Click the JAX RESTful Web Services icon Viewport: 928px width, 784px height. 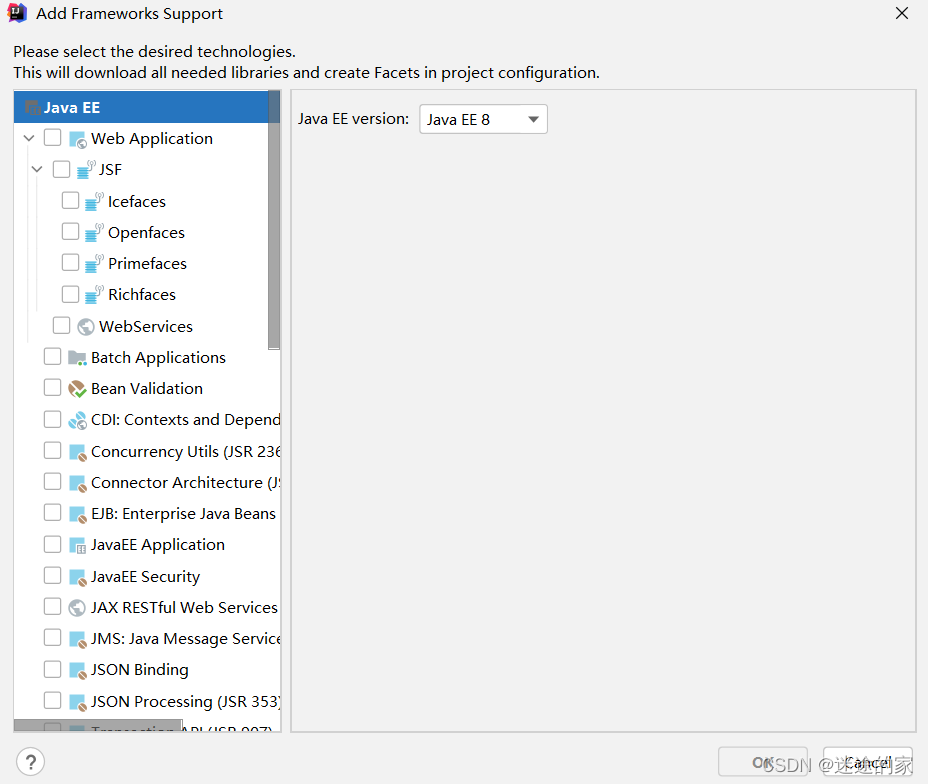click(77, 608)
